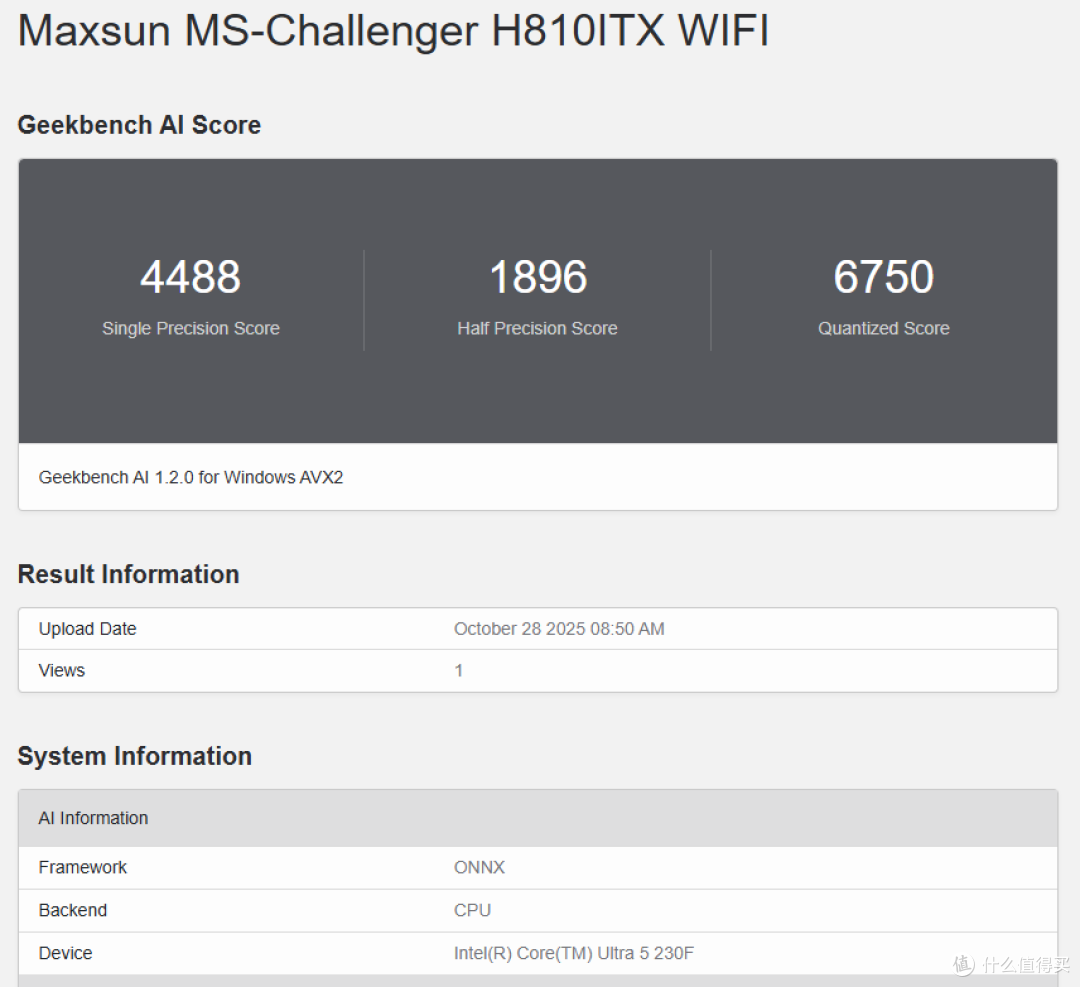Viewport: 1080px width, 987px height.
Task: Select the Geekbench AI Score heading
Action: coord(139,125)
